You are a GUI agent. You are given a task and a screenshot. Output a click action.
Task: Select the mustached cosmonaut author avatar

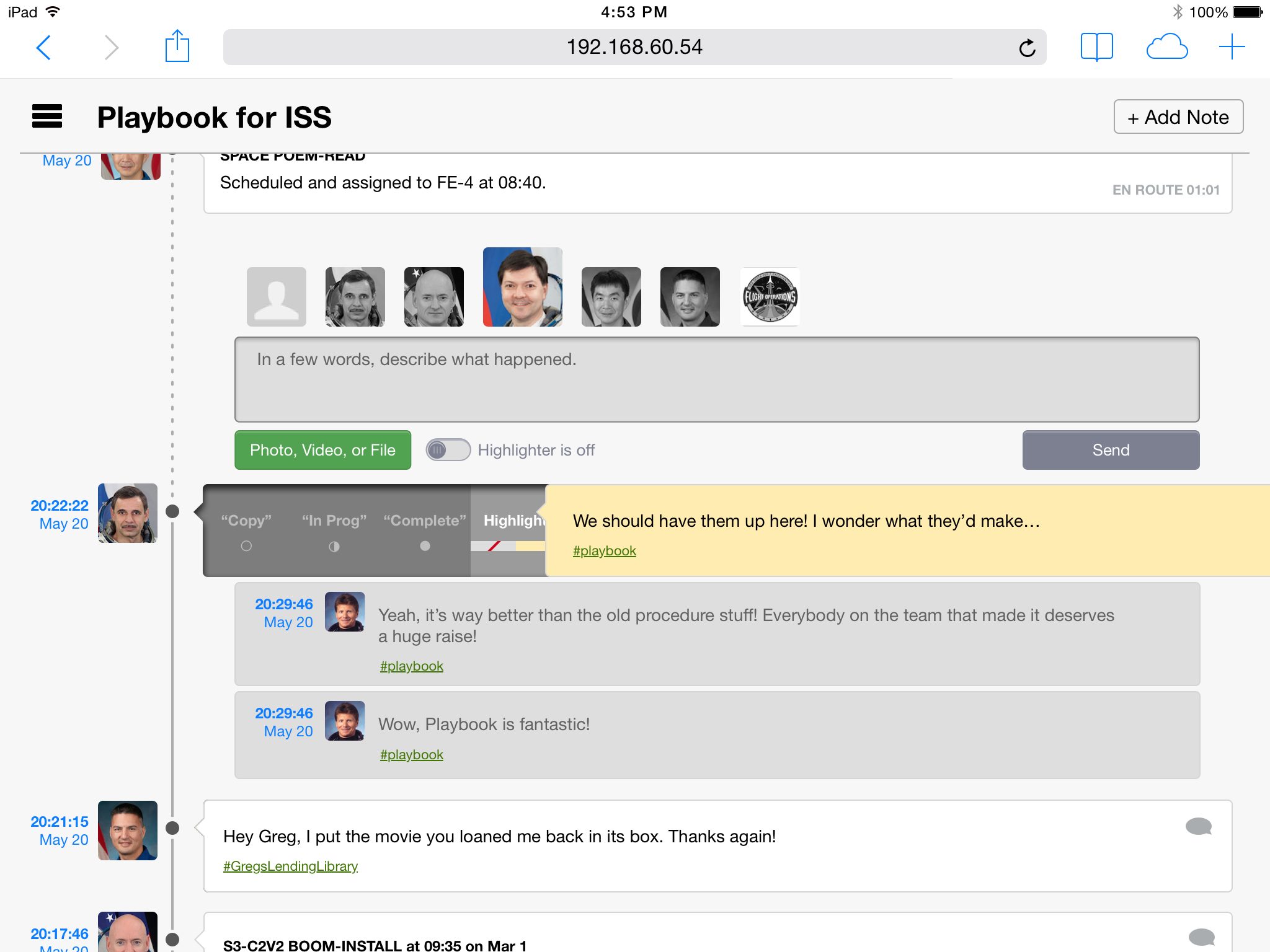[355, 297]
